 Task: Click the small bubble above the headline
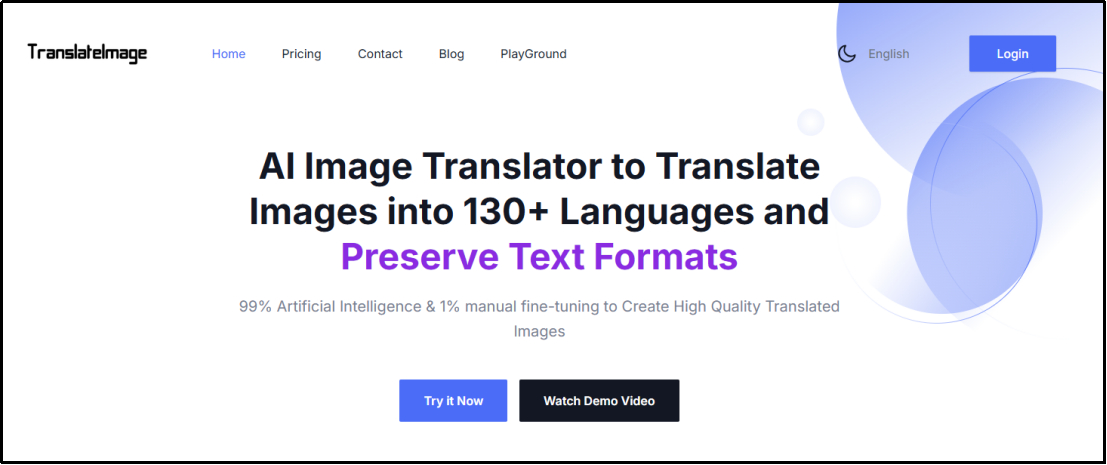pos(810,122)
